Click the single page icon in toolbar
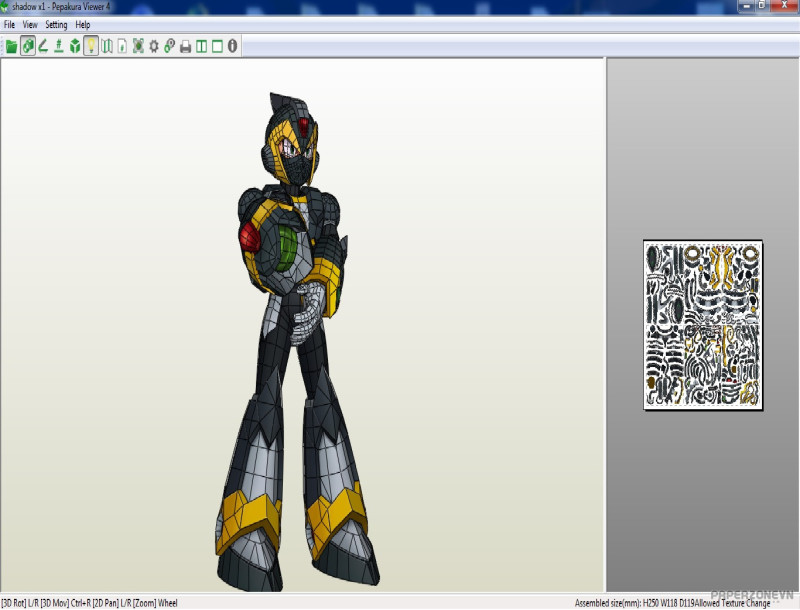This screenshot has width=800, height=610. click(x=122, y=46)
